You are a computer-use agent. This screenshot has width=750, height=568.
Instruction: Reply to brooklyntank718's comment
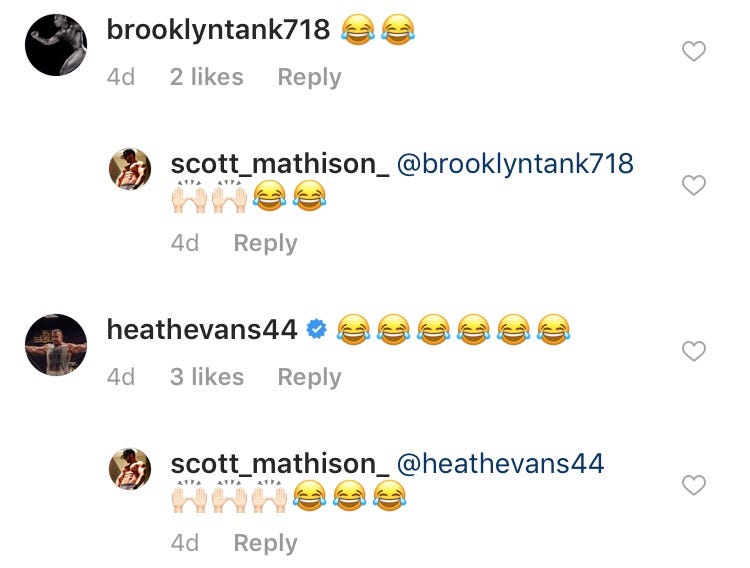(309, 77)
